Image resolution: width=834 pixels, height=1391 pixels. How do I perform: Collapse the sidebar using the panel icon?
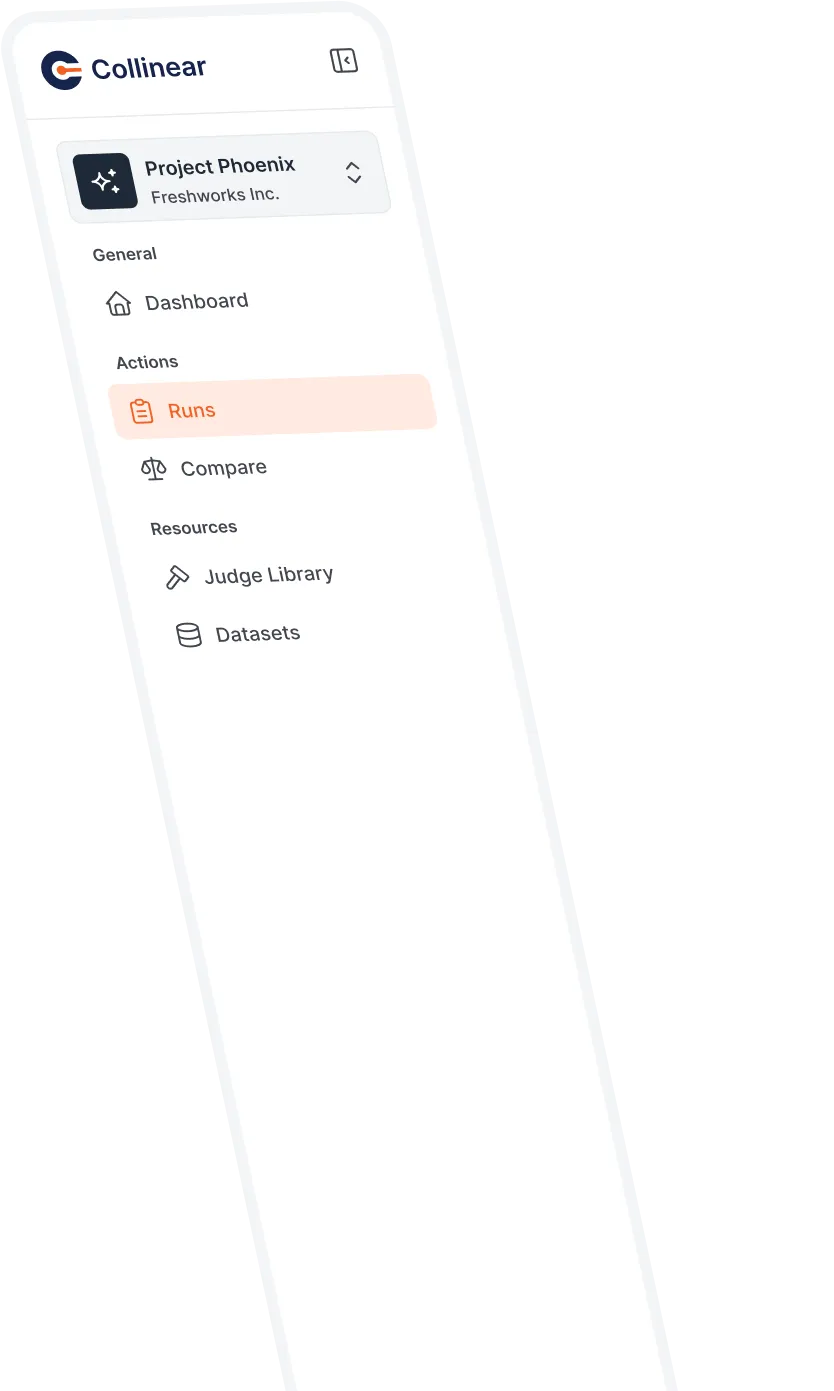coord(344,61)
